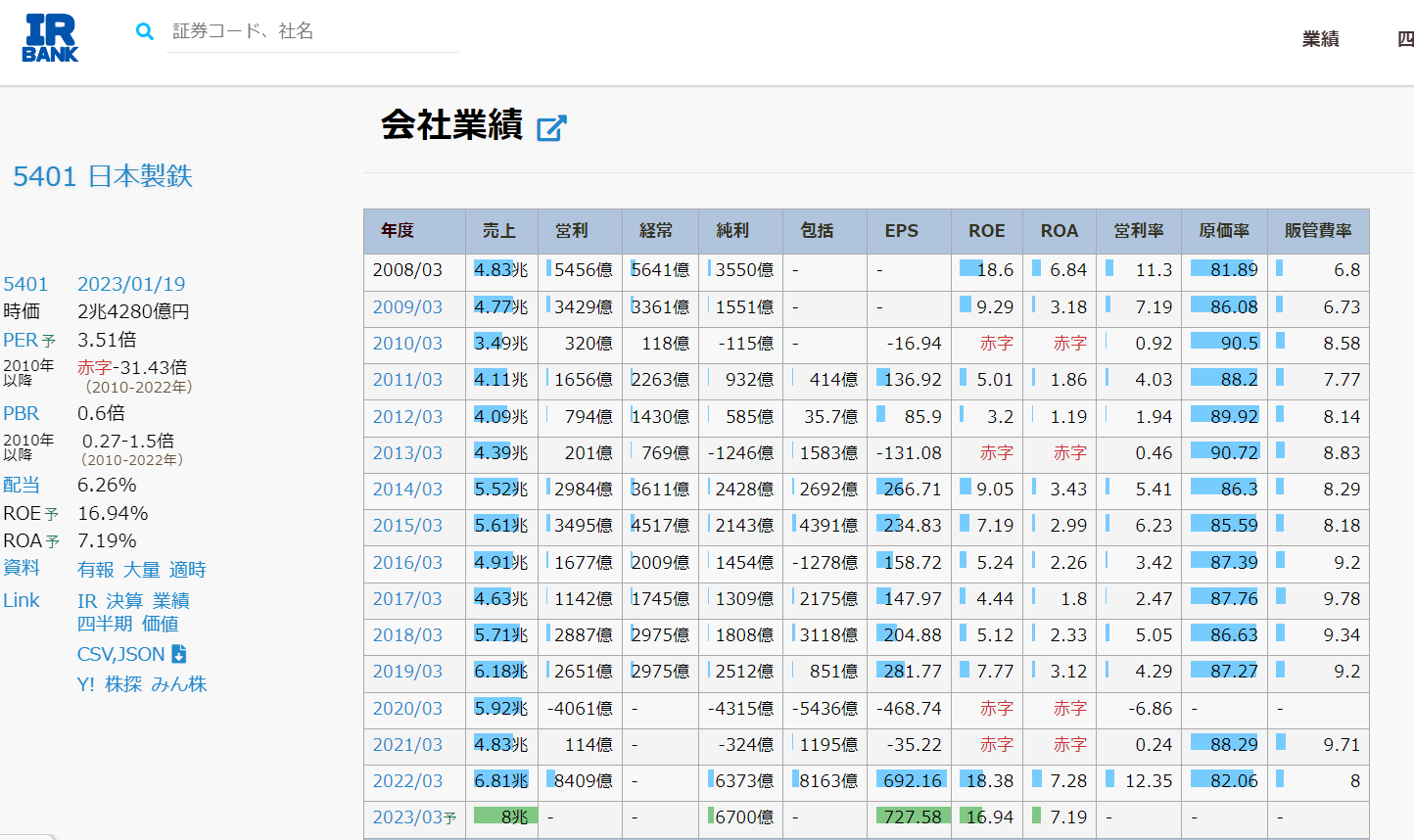Click the search magnifier icon
The width and height of the screenshot is (1414, 840).
tap(145, 31)
